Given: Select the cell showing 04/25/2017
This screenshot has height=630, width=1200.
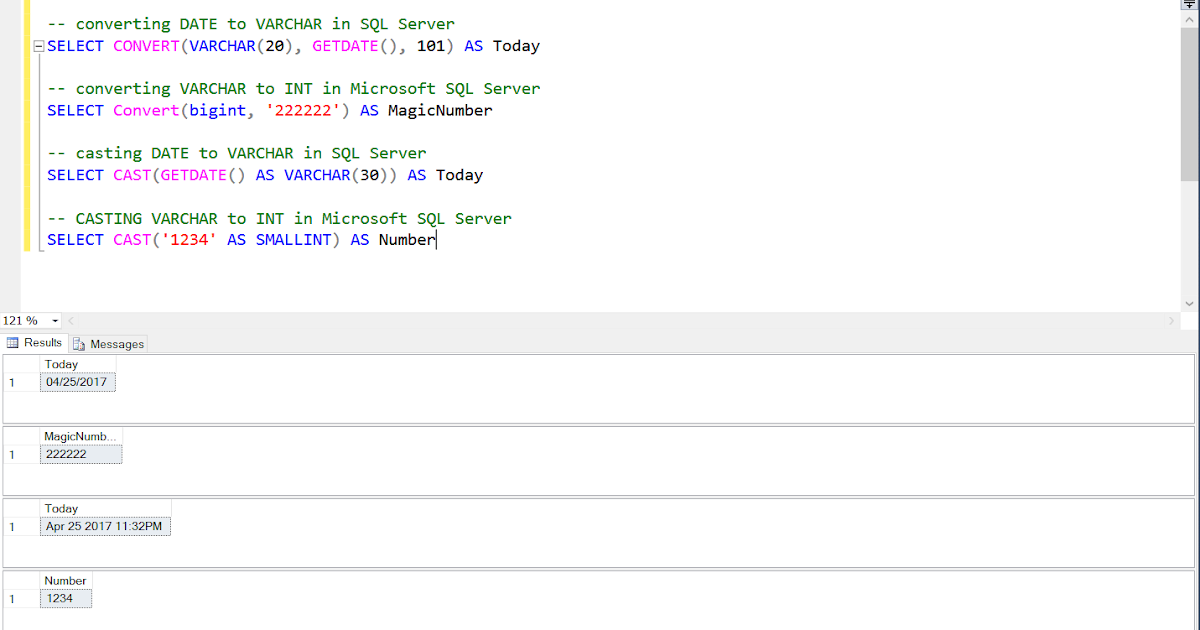Looking at the screenshot, I should click(77, 381).
